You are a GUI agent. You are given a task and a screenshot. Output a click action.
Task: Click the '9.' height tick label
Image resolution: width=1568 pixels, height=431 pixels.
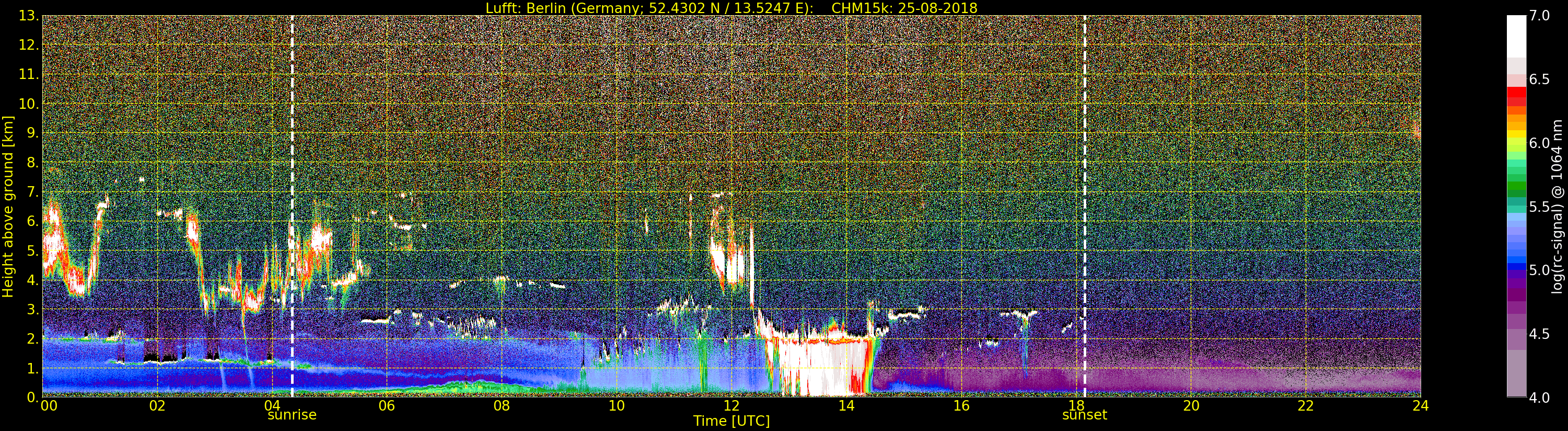pos(32,133)
